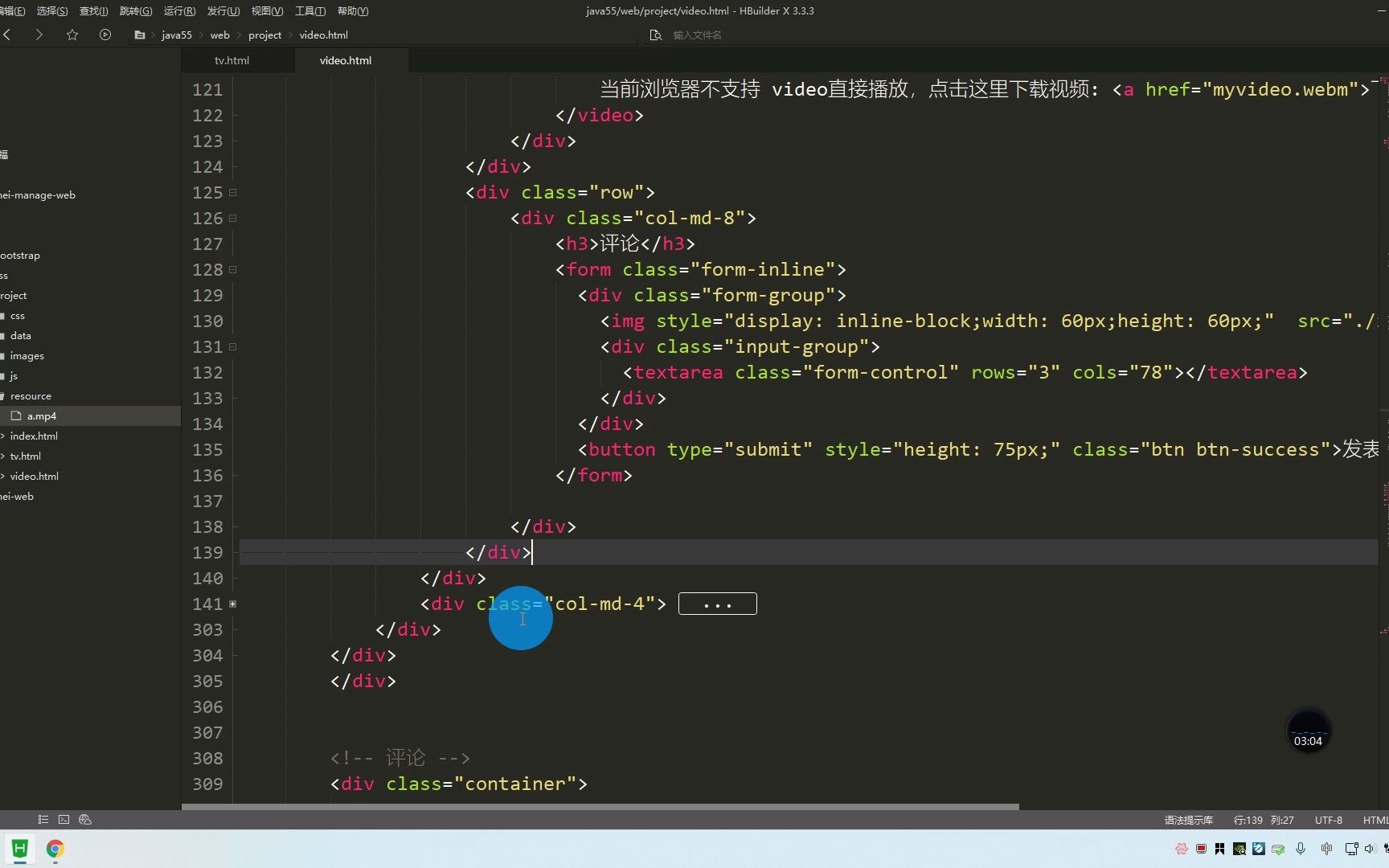Screen dimensions: 1389x868
Task: Expand the folded ellipsis box after col-md-4
Action: point(718,604)
